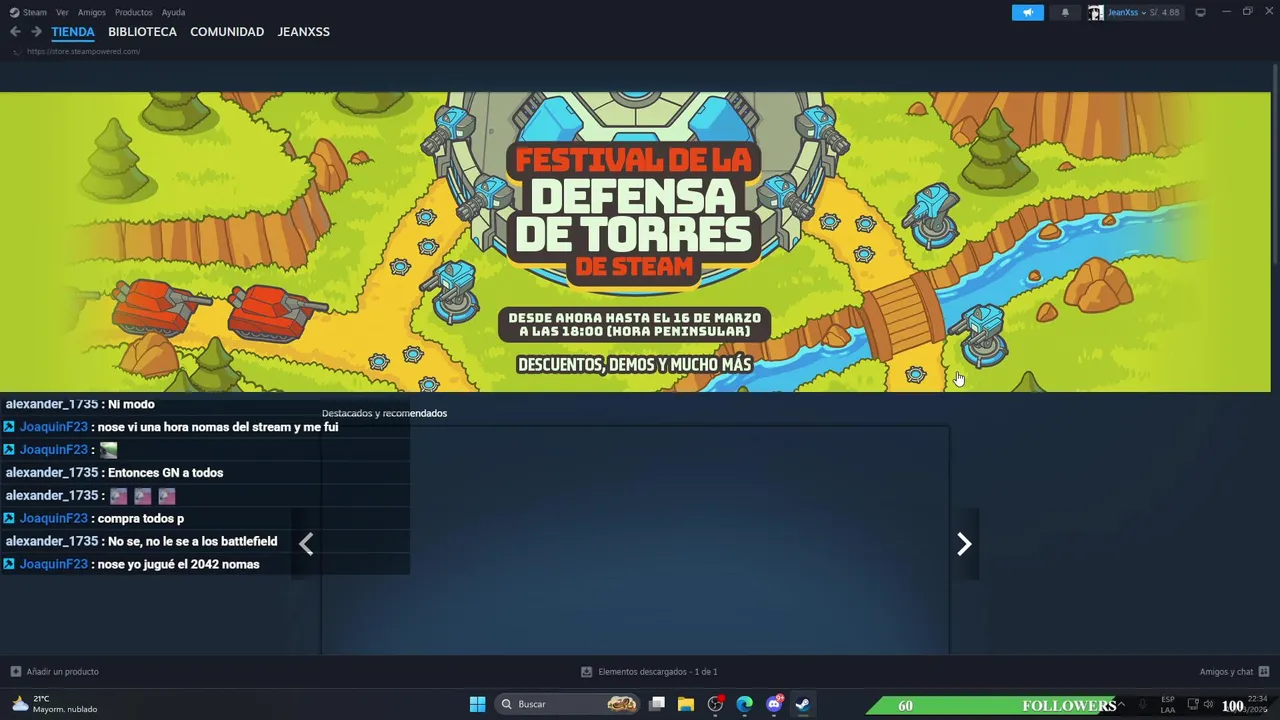Open the Ver menu
This screenshot has height=720, width=1280.
pyautogui.click(x=62, y=12)
